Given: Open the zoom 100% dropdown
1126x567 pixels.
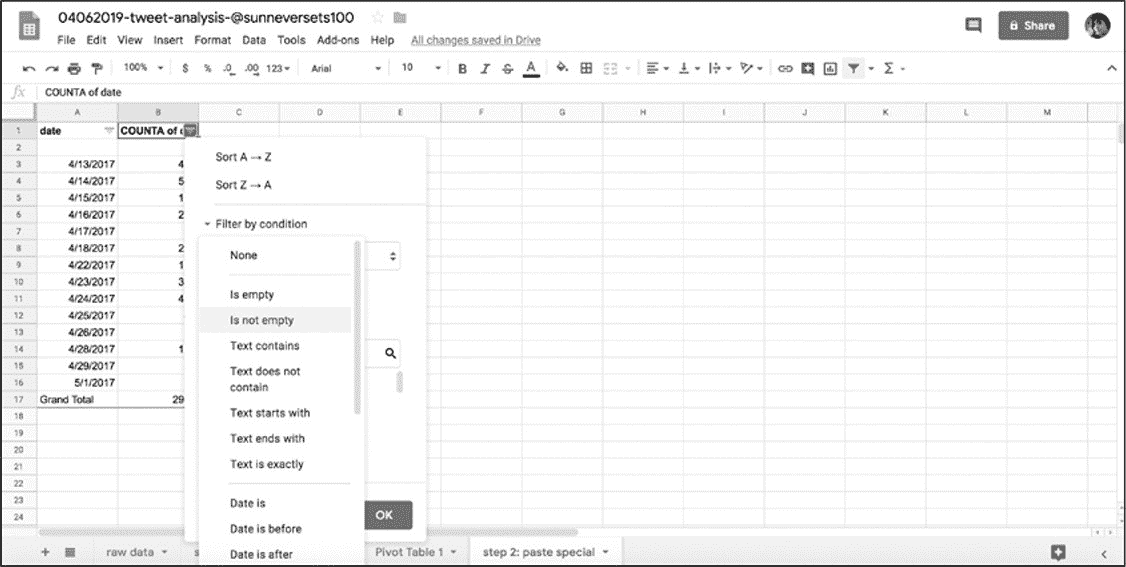Looking at the screenshot, I should pos(141,68).
